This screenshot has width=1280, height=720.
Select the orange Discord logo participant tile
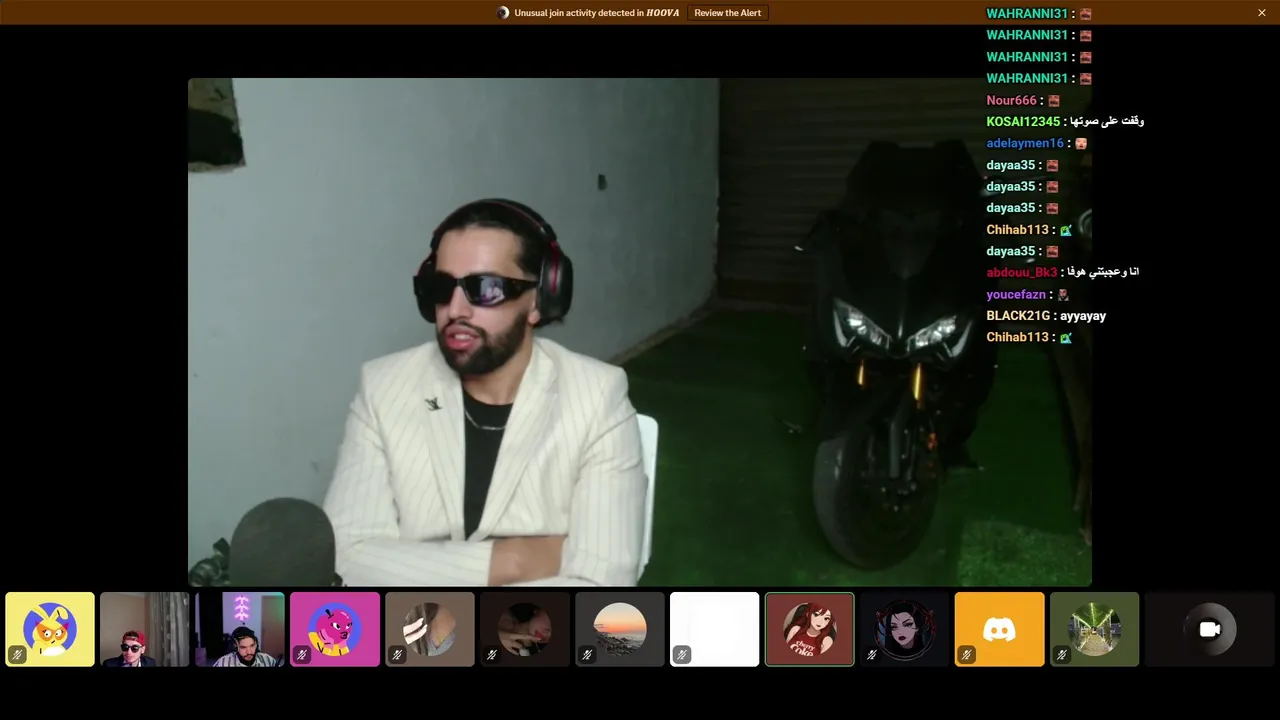[x=1000, y=629]
